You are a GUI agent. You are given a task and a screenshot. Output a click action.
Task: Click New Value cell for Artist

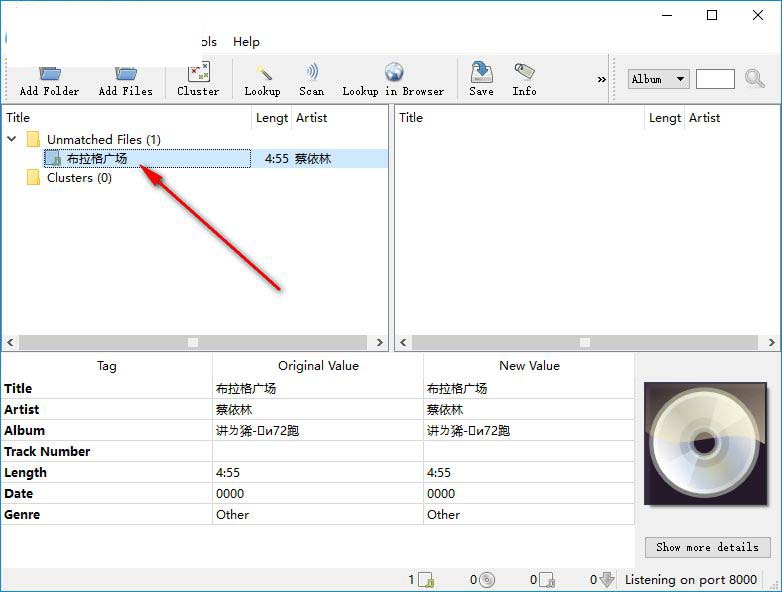click(x=529, y=409)
